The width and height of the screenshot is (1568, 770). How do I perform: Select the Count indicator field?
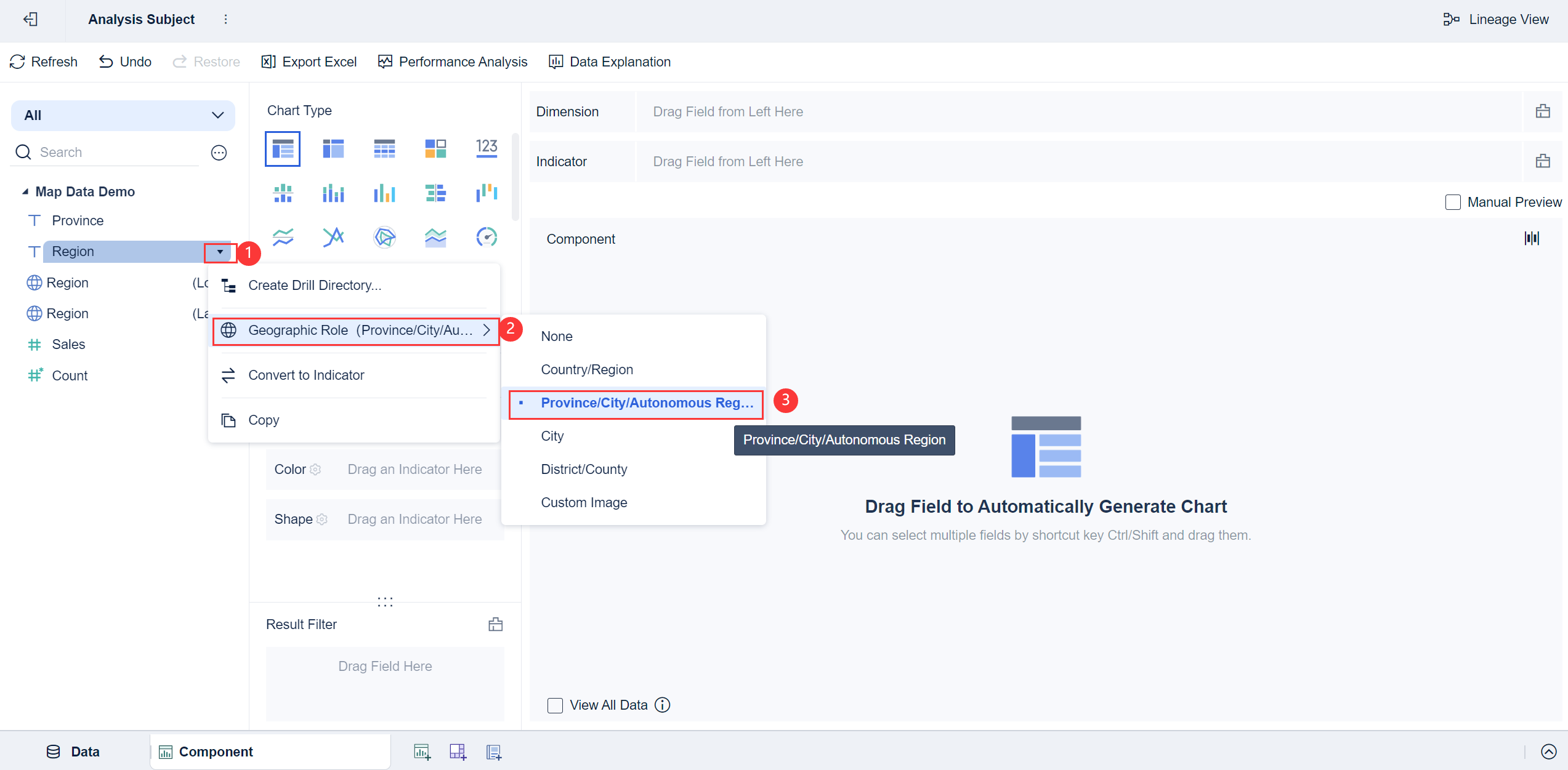[70, 375]
